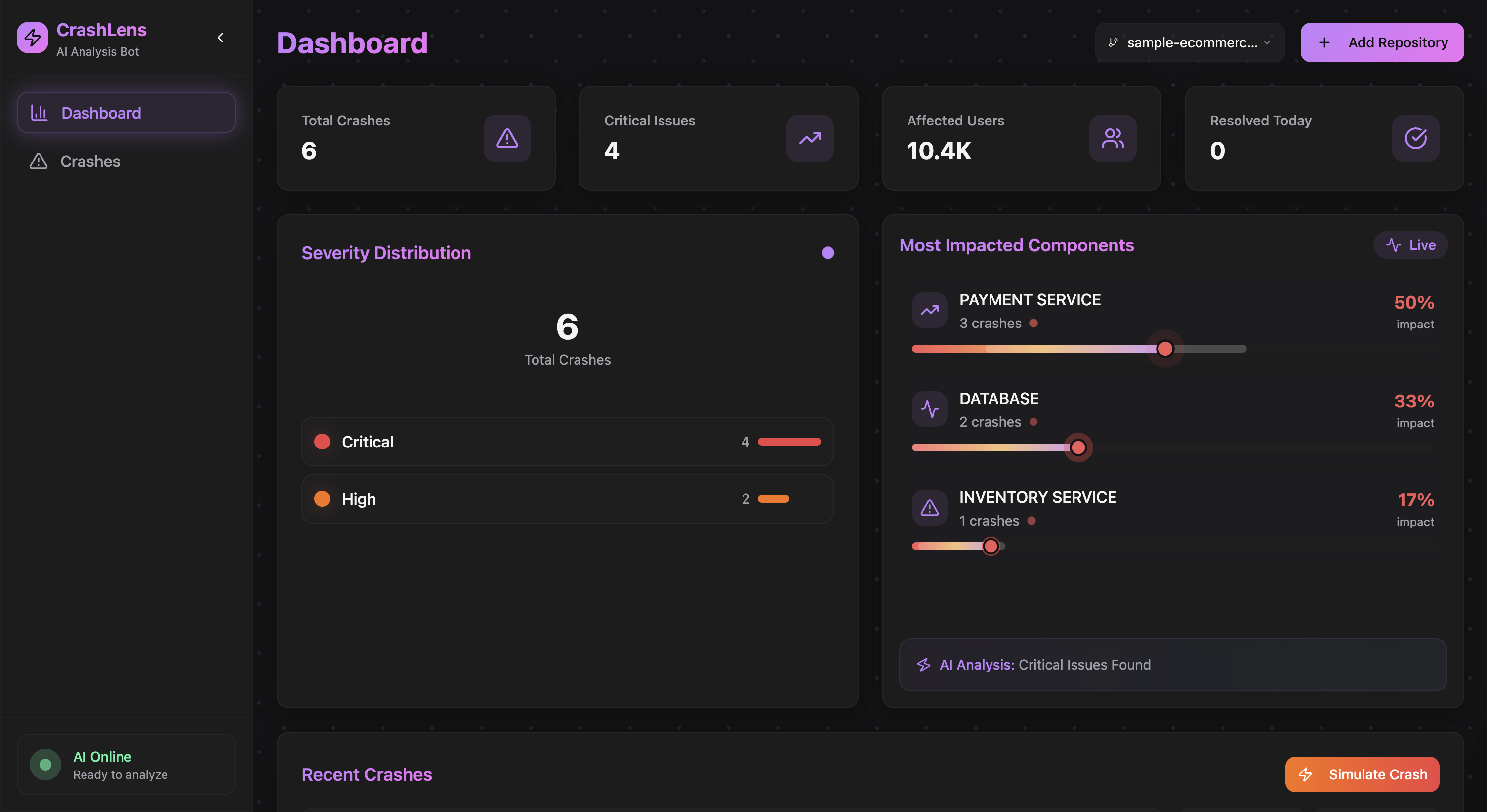This screenshot has width=1487, height=812.
Task: Click the Resolved Today checkmark icon
Action: pyautogui.click(x=1415, y=138)
